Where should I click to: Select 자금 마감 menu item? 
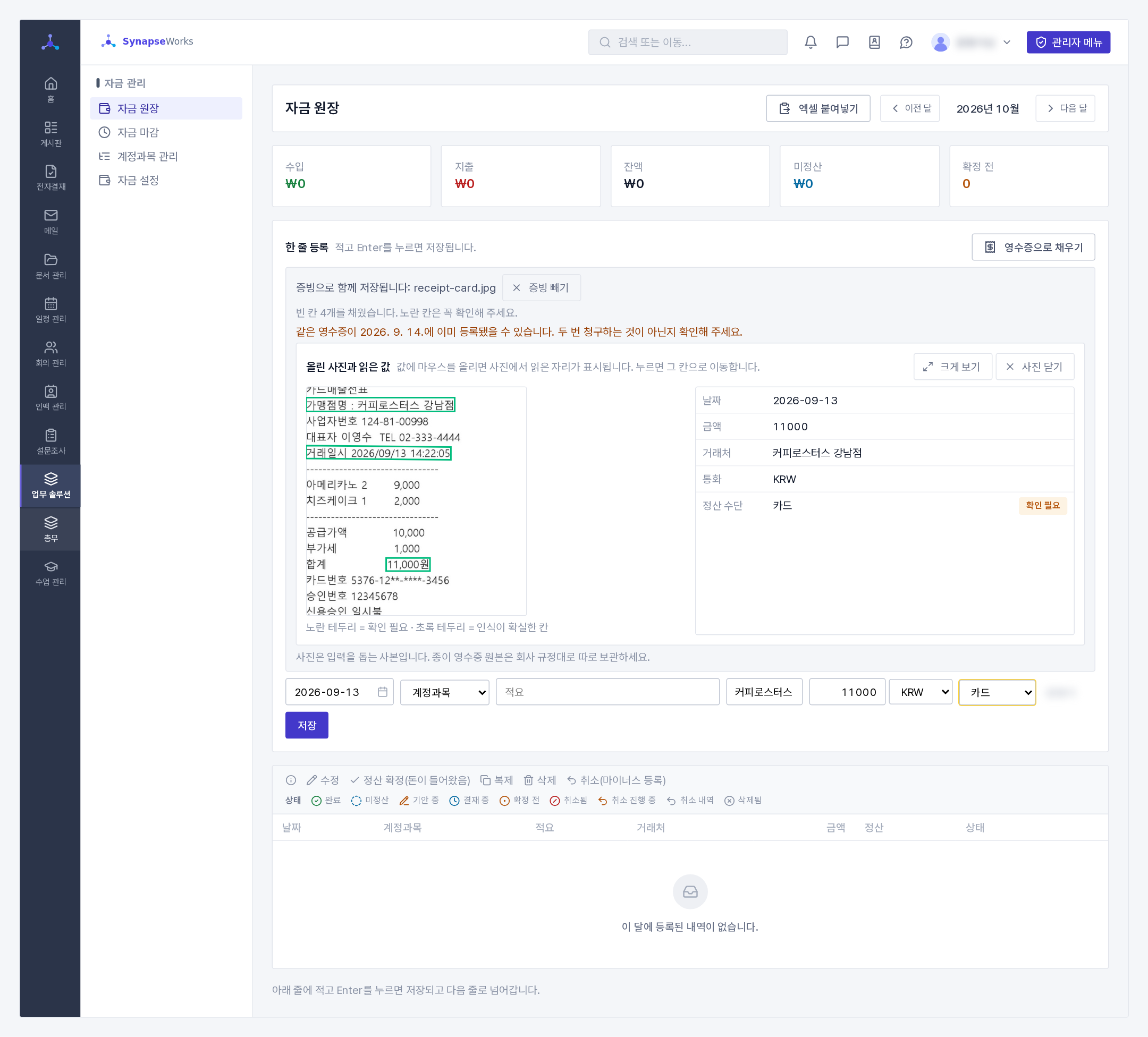(166, 132)
